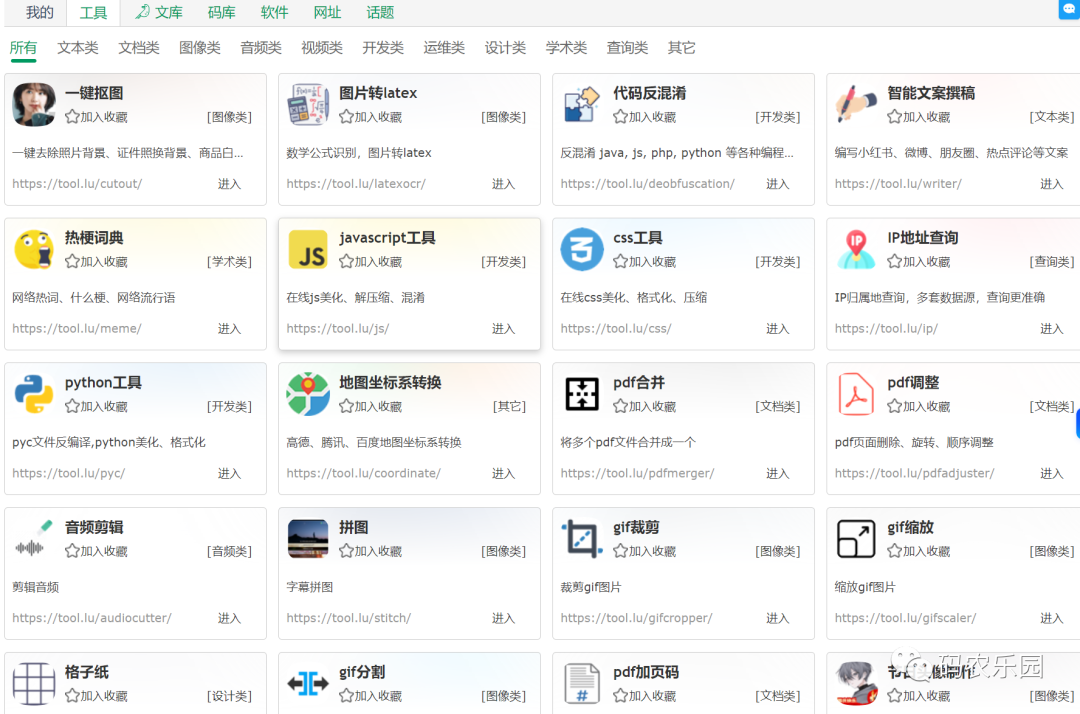Enter the IP地址查询 tool via 进入
Image resolution: width=1080 pixels, height=714 pixels.
pos(1052,328)
